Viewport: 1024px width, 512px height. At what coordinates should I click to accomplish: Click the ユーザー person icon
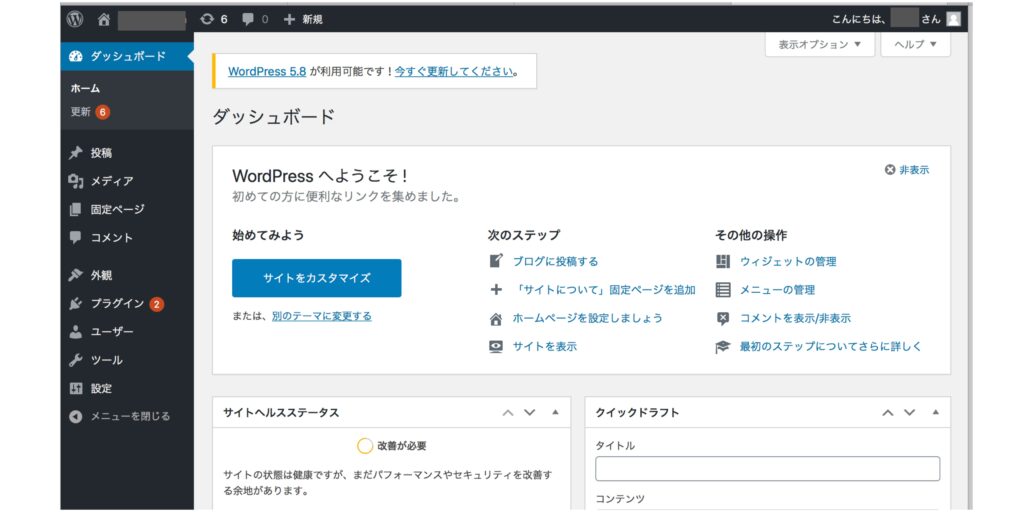pyautogui.click(x=76, y=332)
